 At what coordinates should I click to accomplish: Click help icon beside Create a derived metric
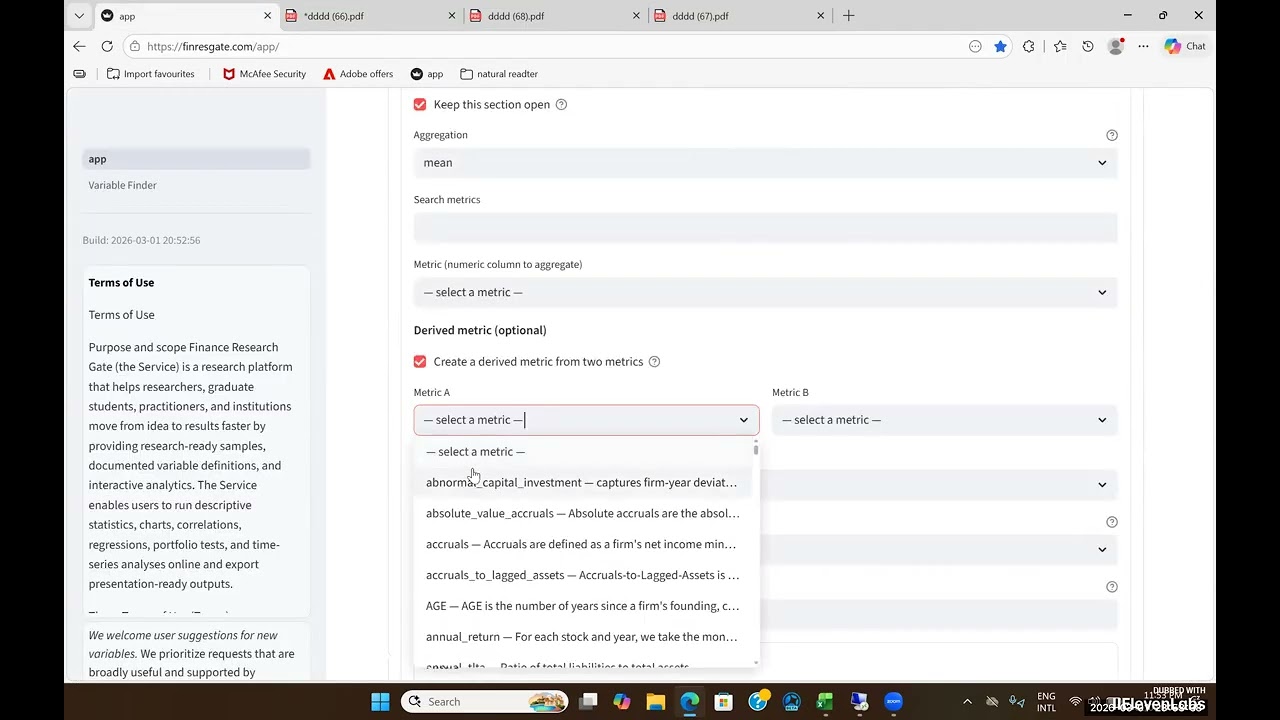click(654, 361)
